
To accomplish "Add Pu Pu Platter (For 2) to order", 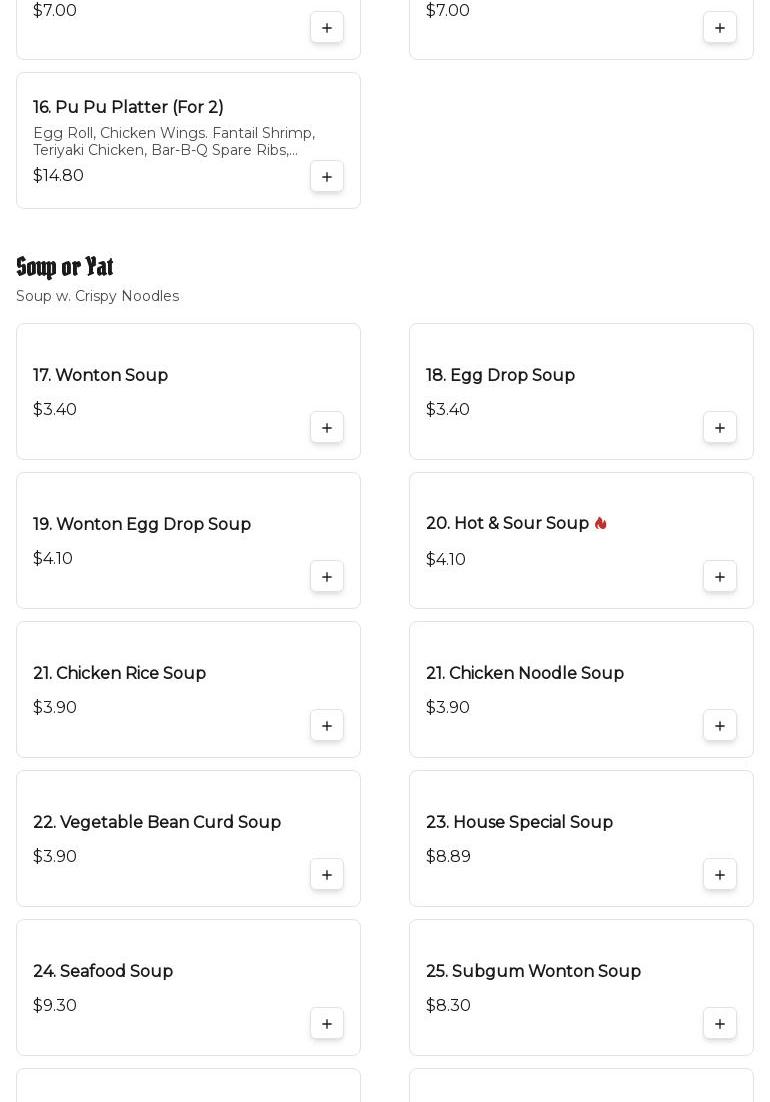I will [327, 177].
